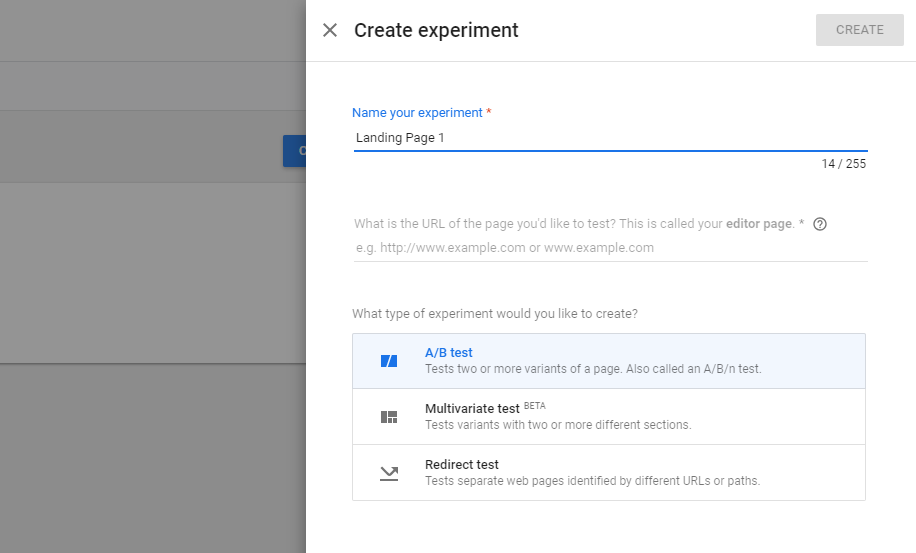This screenshot has height=553, width=916.
Task: Focus the experiment name field
Action: pos(610,138)
